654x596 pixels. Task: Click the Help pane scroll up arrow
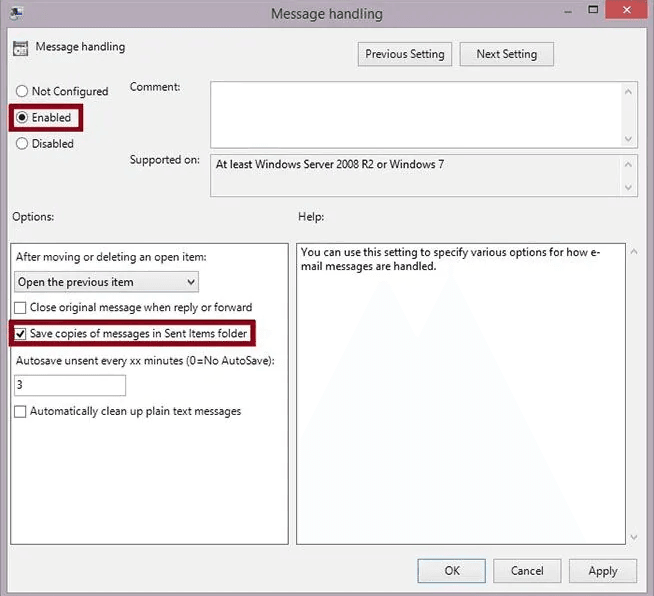pos(634,251)
